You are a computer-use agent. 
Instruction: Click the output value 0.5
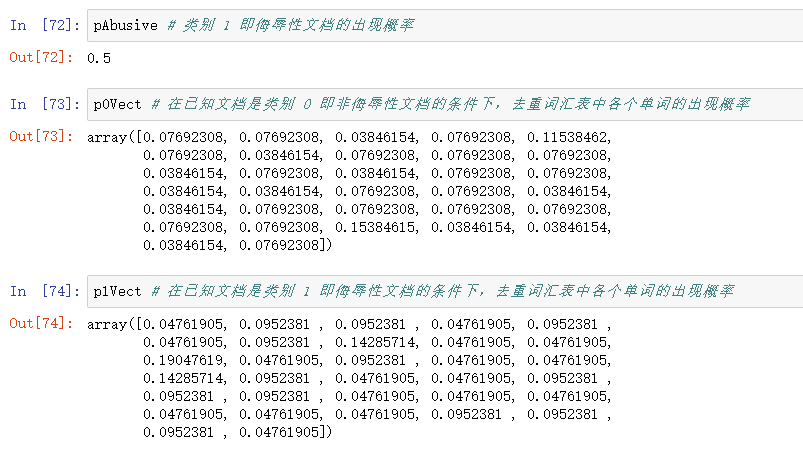(x=99, y=58)
